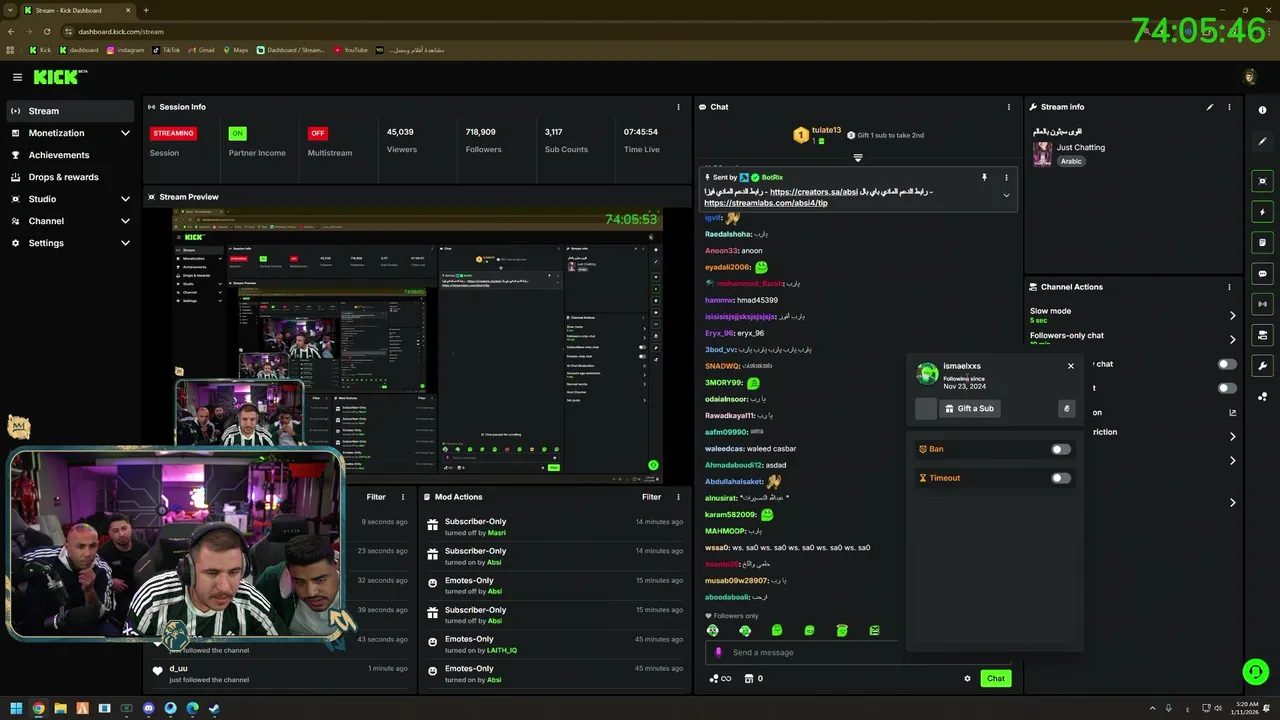Screen dimensions: 1280x720
Task: Open Slow mode options chevron
Action: point(1232,315)
